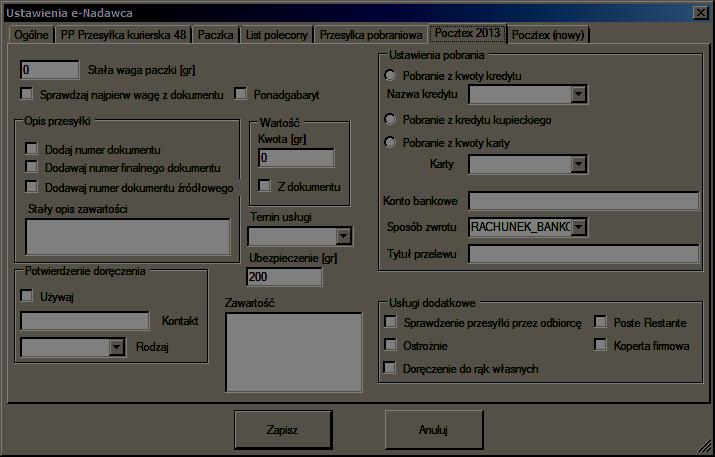This screenshot has width=715, height=457.
Task: Click the Zapisz button
Action: [x=283, y=430]
